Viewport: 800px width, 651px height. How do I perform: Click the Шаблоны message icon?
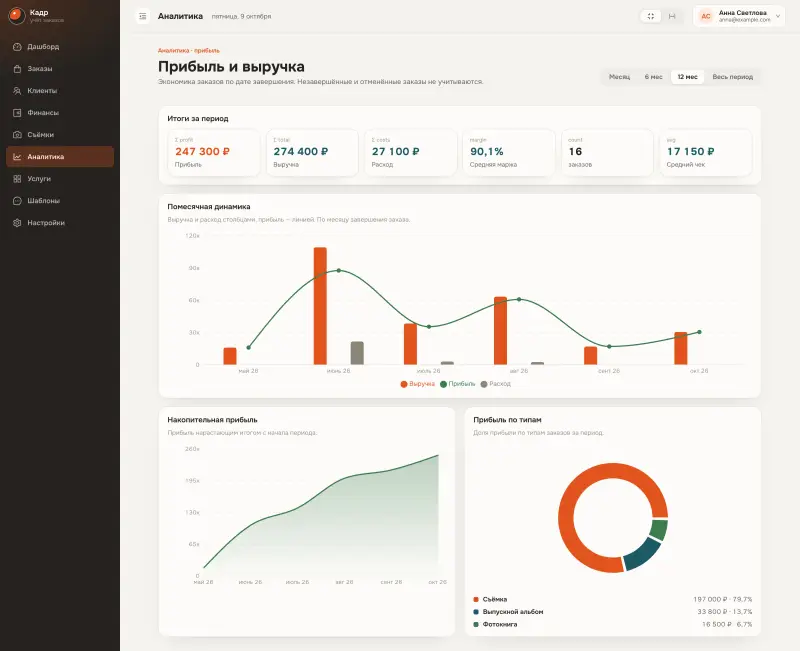coord(17,201)
